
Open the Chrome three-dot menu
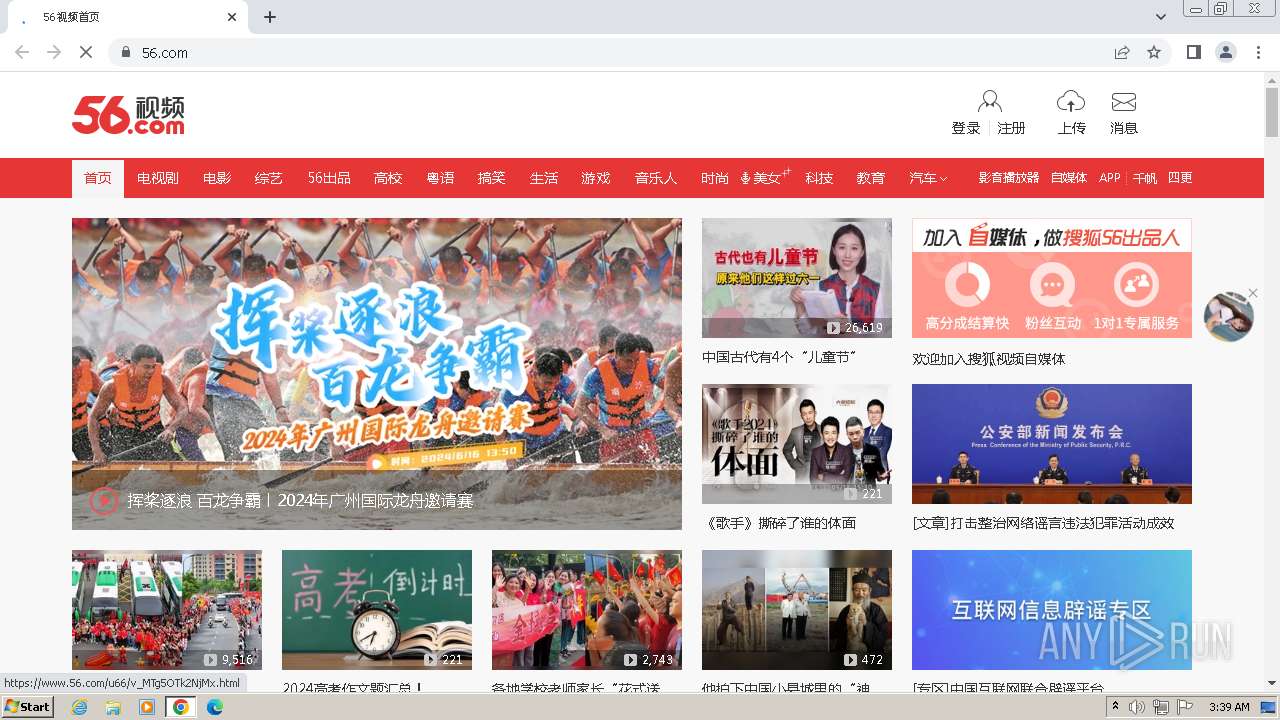[1258, 52]
